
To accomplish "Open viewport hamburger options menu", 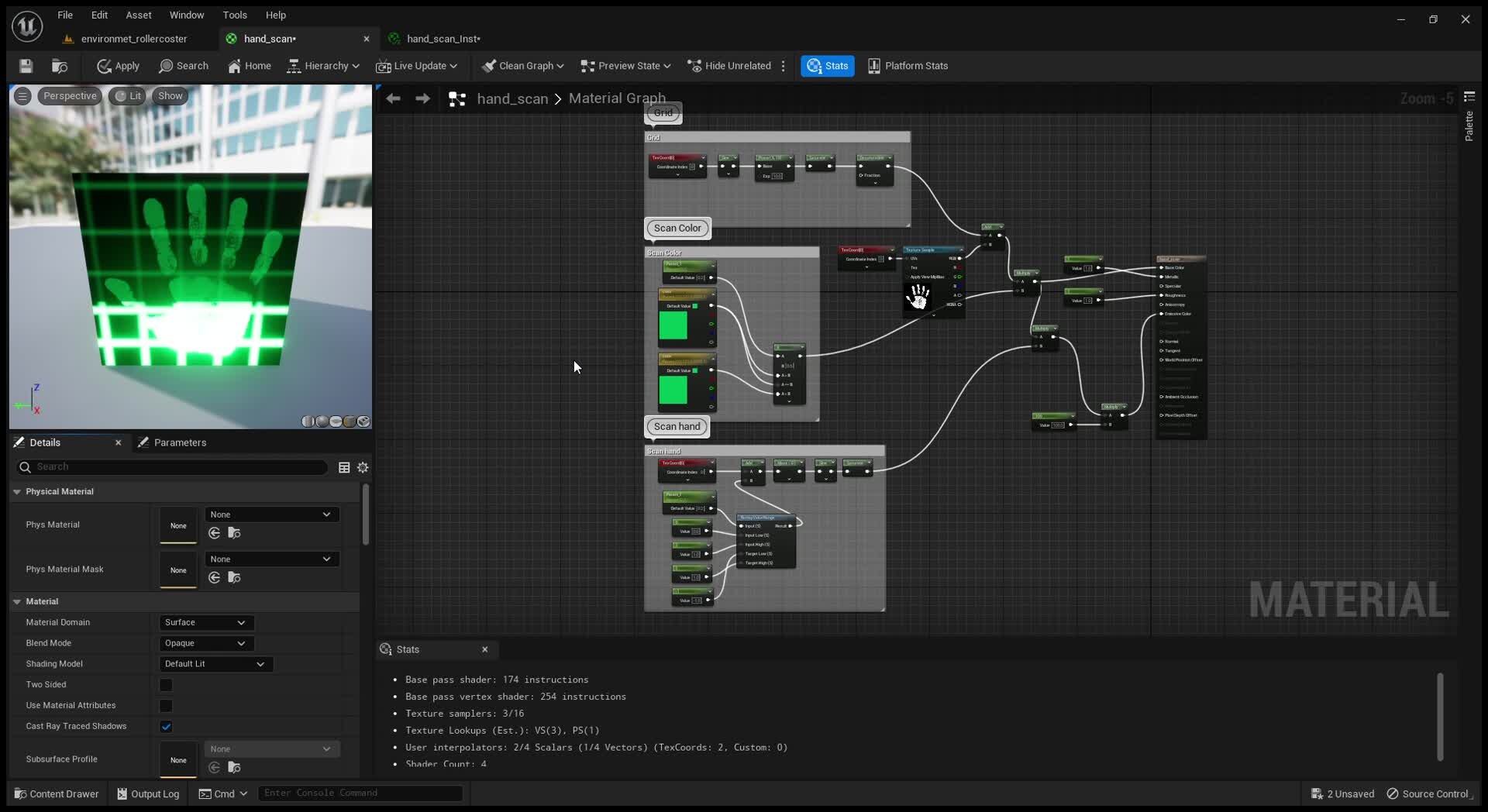I will pos(22,96).
